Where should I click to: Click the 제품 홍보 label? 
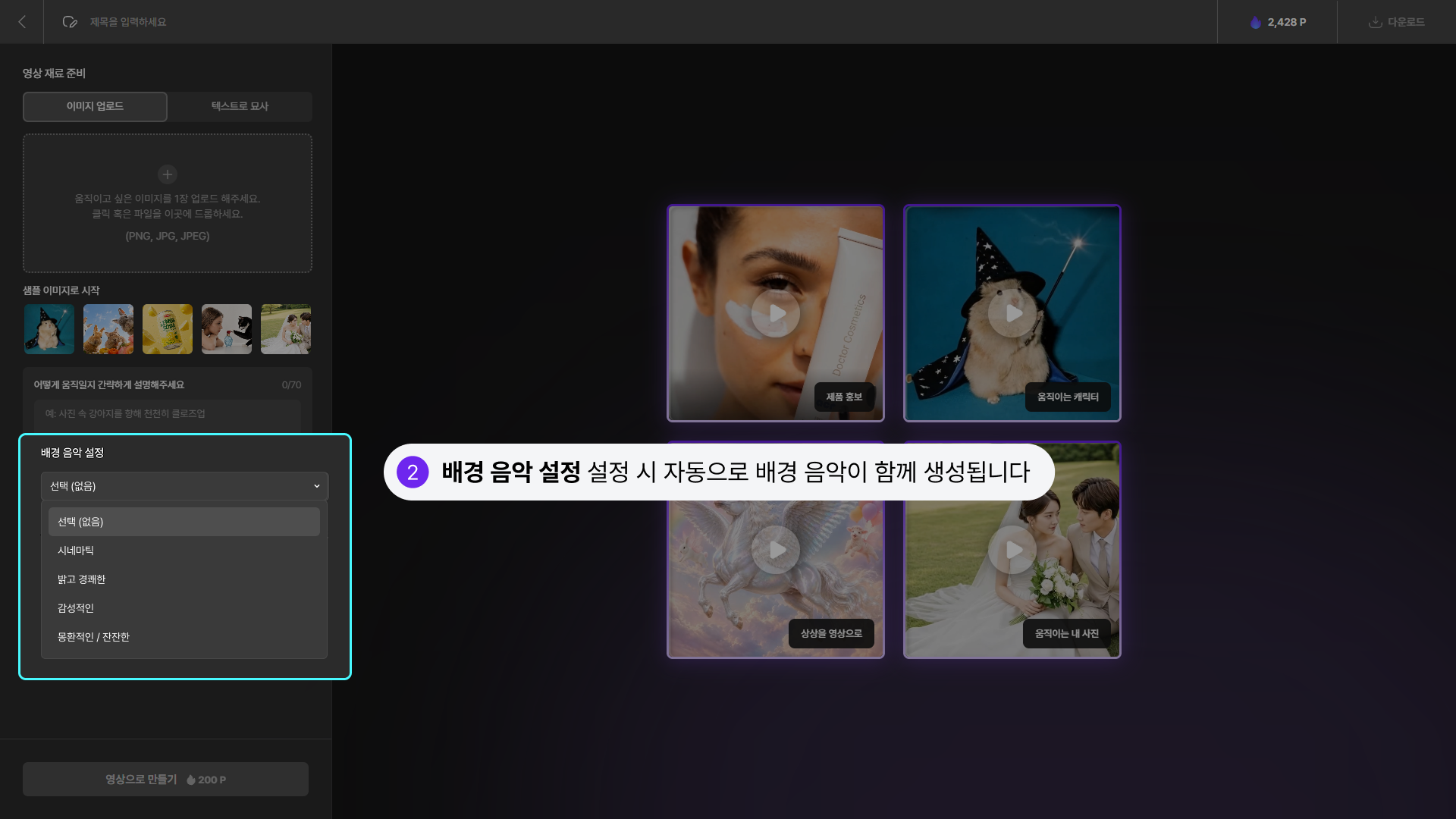[844, 397]
